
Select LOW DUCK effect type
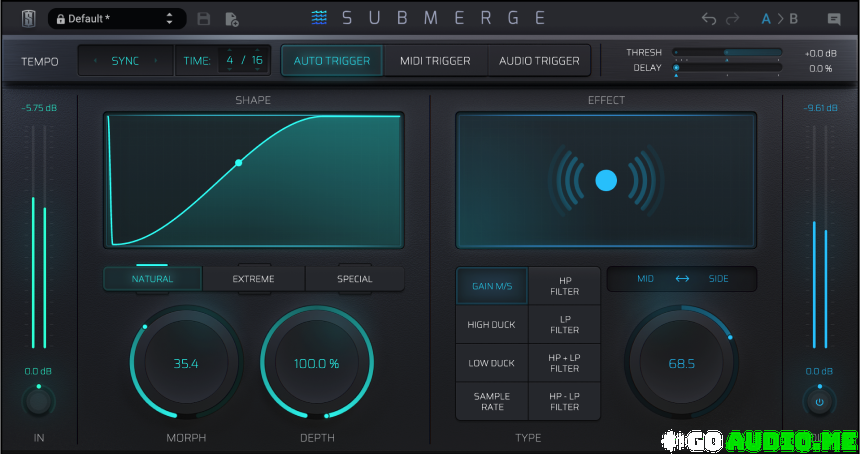click(492, 362)
